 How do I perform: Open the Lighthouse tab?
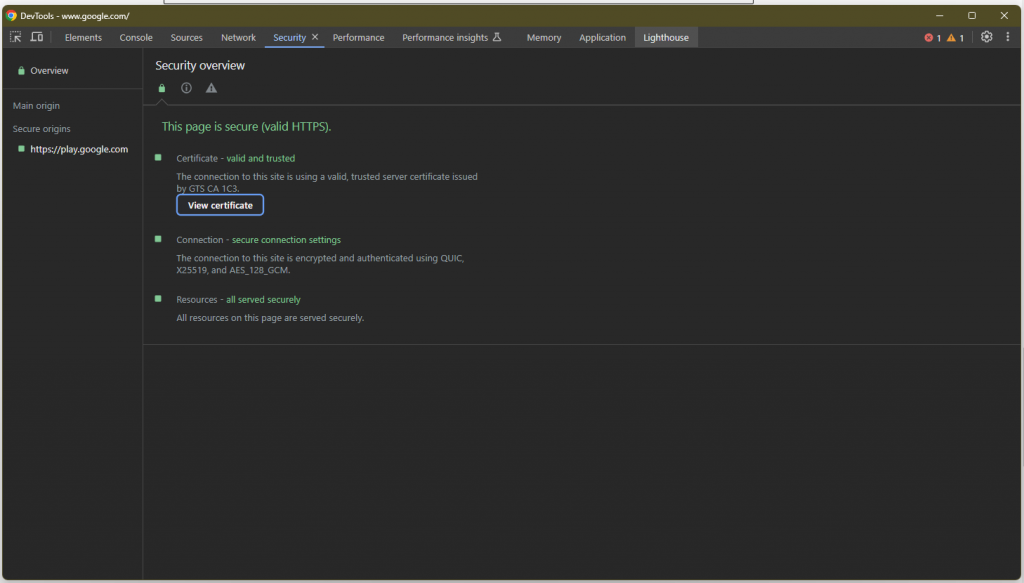(666, 38)
